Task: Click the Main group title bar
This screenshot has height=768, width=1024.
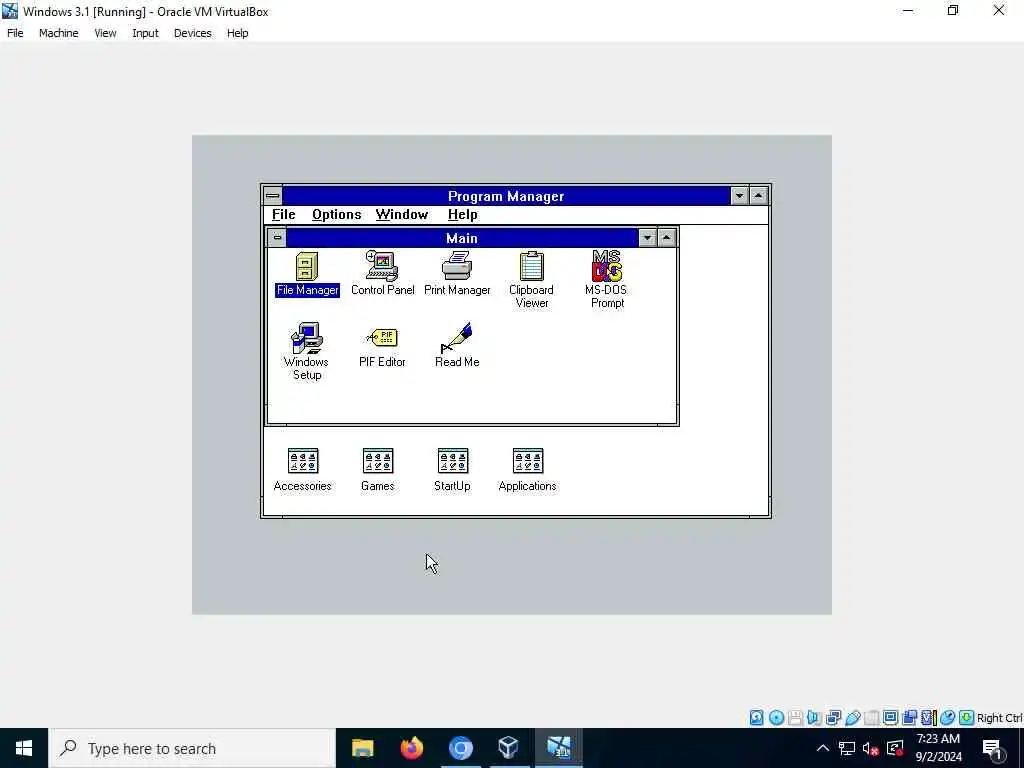Action: 462,238
